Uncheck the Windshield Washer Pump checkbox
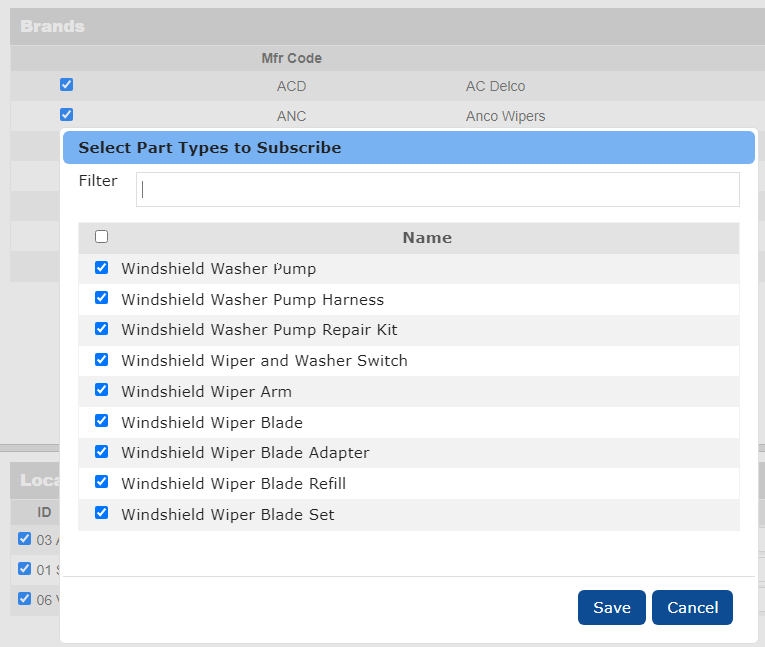The height and width of the screenshot is (647, 765). click(101, 268)
